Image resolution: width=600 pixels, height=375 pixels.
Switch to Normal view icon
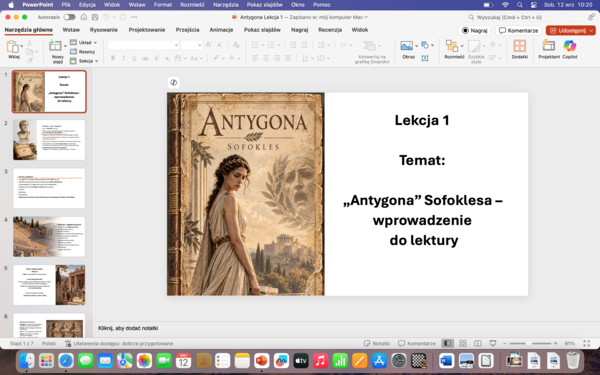point(447,343)
